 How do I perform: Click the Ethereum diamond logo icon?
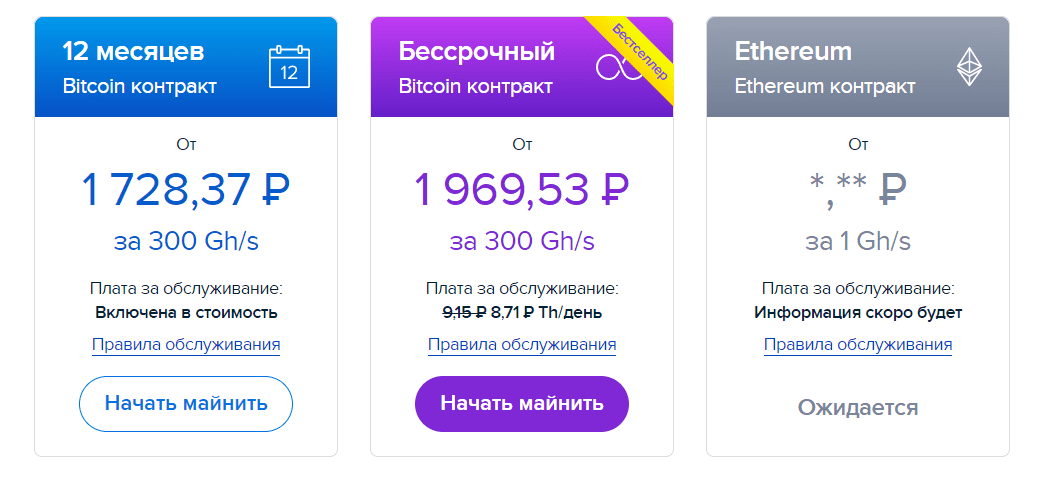[x=970, y=67]
